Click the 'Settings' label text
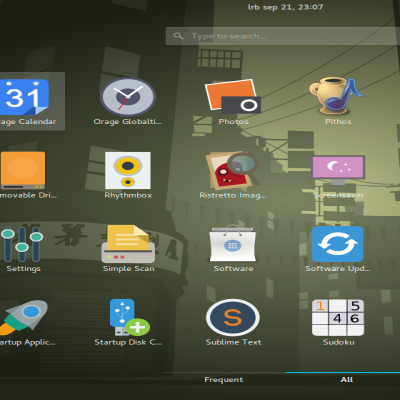The image size is (400, 400). pyautogui.click(x=23, y=269)
